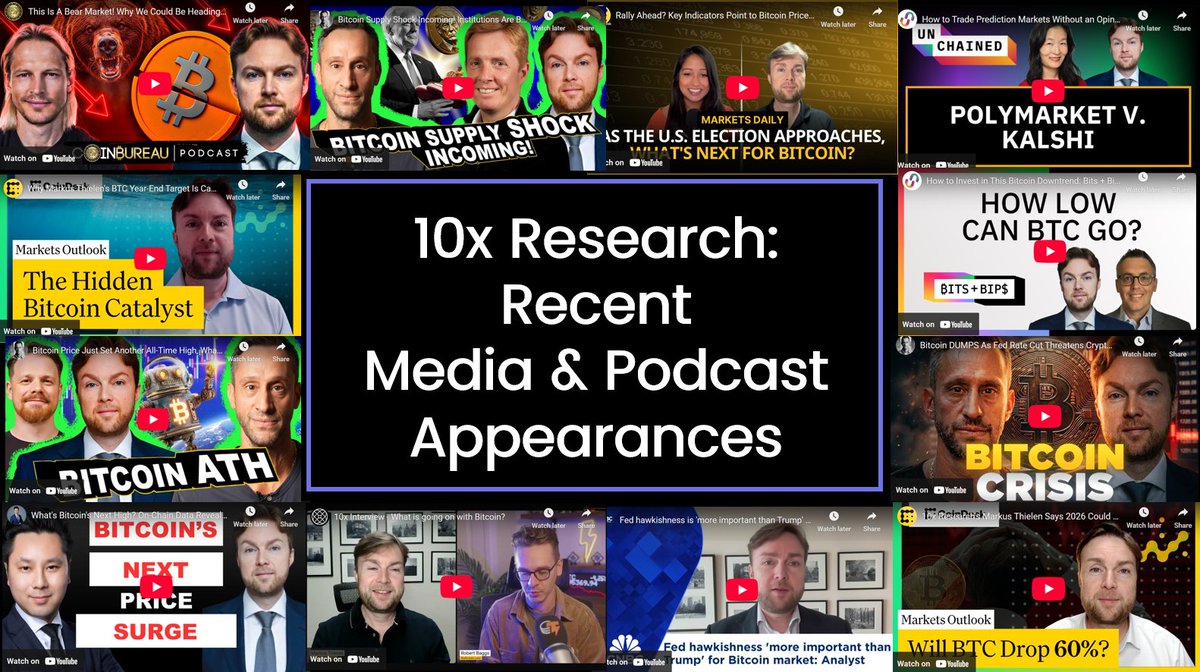Image resolution: width=1200 pixels, height=672 pixels.
Task: Open Watch on YouTube for "How Low Can BTC Go?"
Action: tap(937, 324)
